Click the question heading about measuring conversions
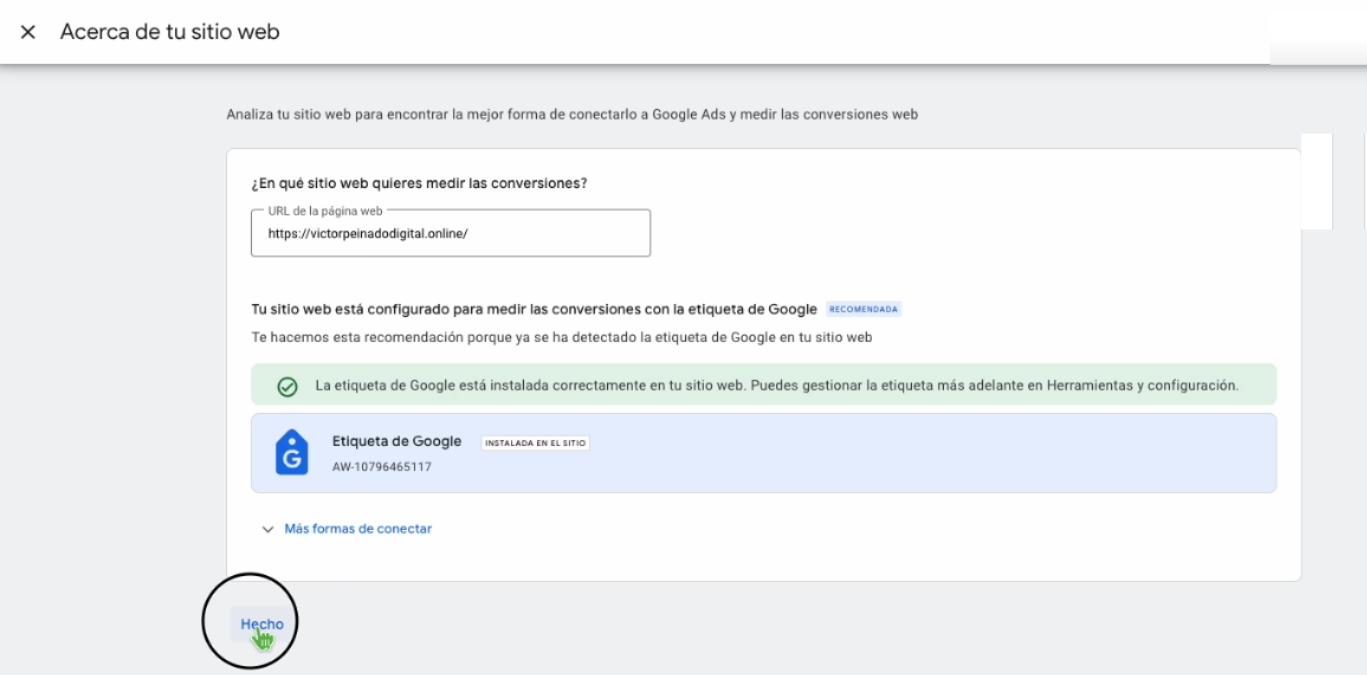The height and width of the screenshot is (675, 1367). (419, 183)
